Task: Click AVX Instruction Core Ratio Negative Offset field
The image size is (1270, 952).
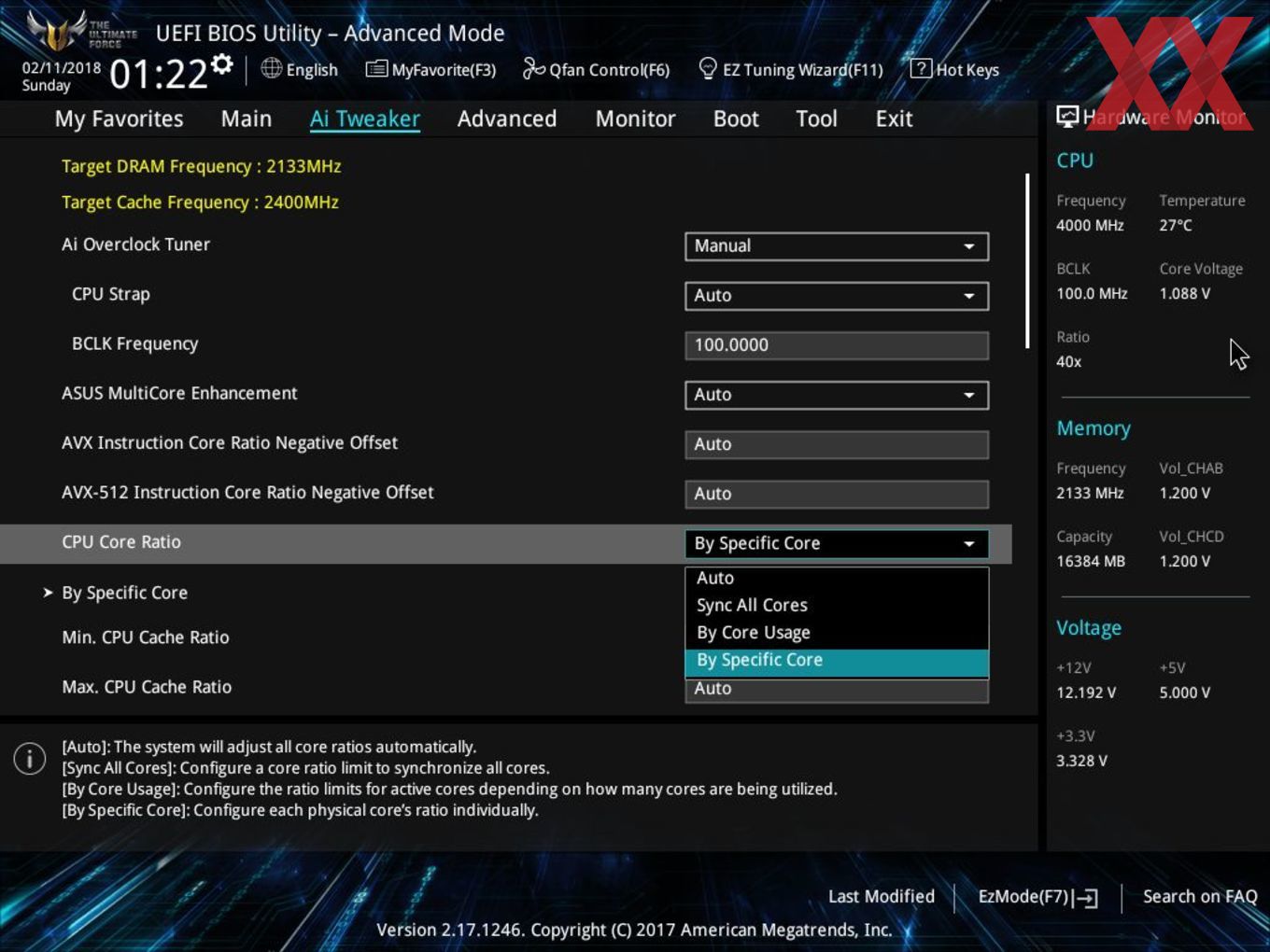Action: [x=837, y=444]
